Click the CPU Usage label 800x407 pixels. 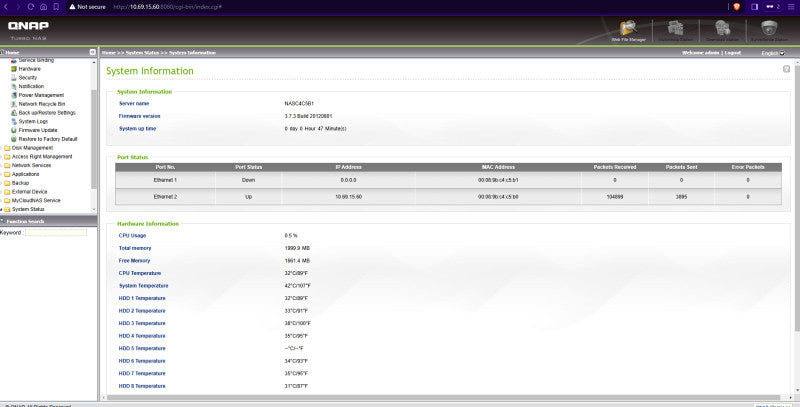click(x=132, y=236)
